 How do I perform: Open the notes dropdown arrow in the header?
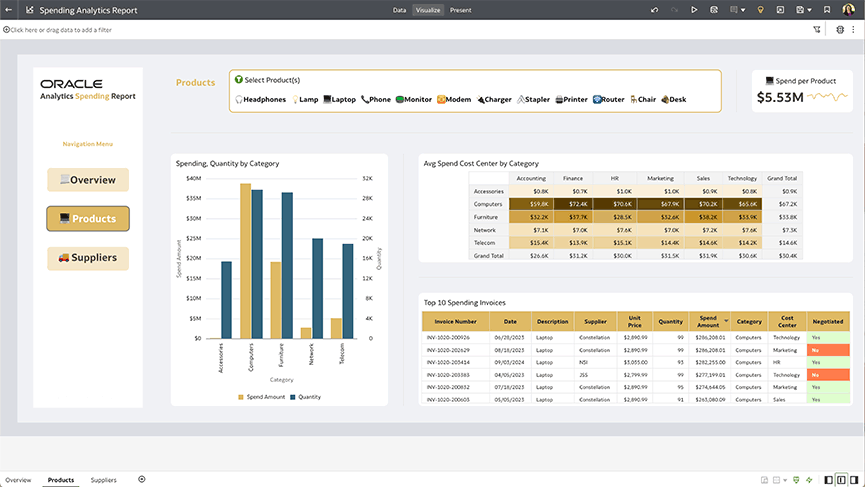tap(743, 10)
